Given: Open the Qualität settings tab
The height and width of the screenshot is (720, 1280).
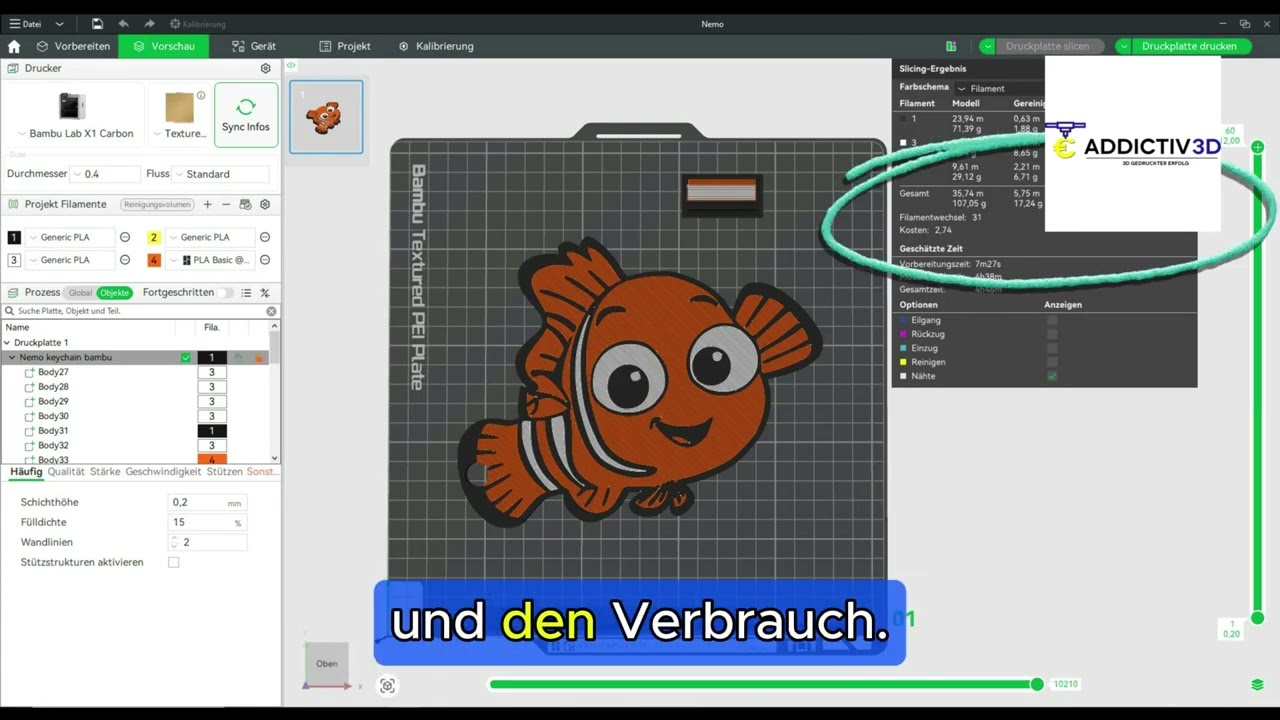Looking at the screenshot, I should tap(66, 471).
